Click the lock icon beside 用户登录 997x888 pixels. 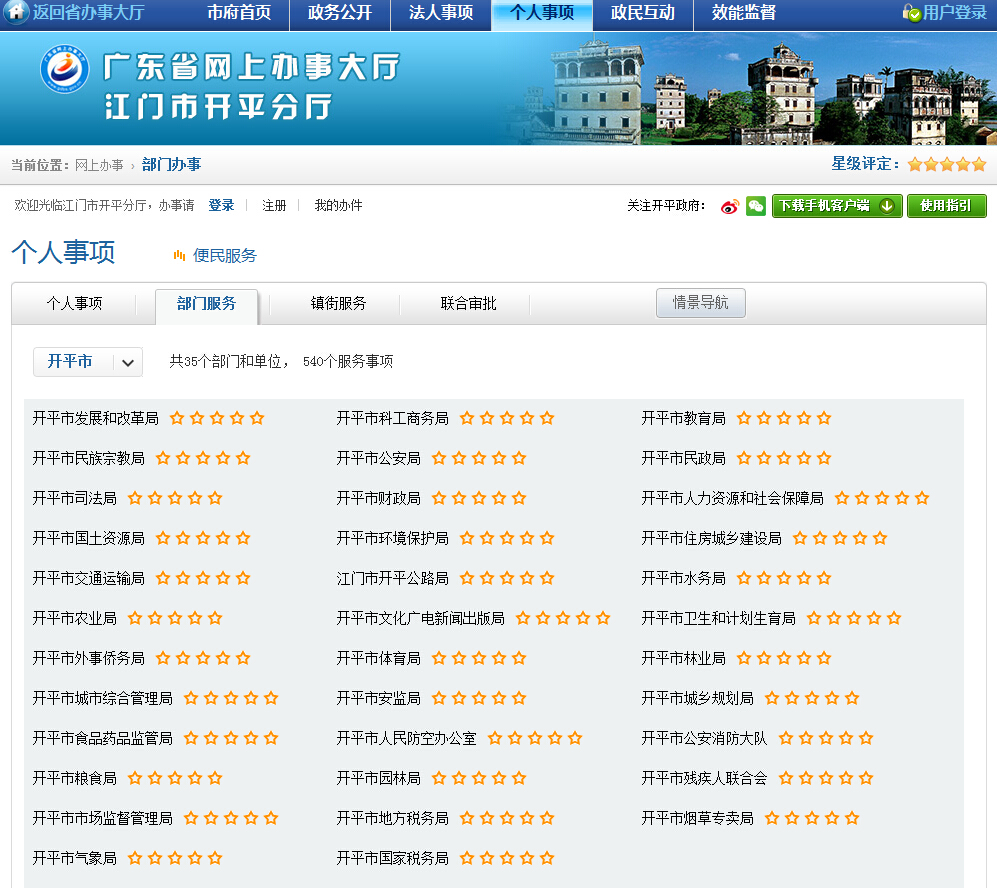[910, 13]
